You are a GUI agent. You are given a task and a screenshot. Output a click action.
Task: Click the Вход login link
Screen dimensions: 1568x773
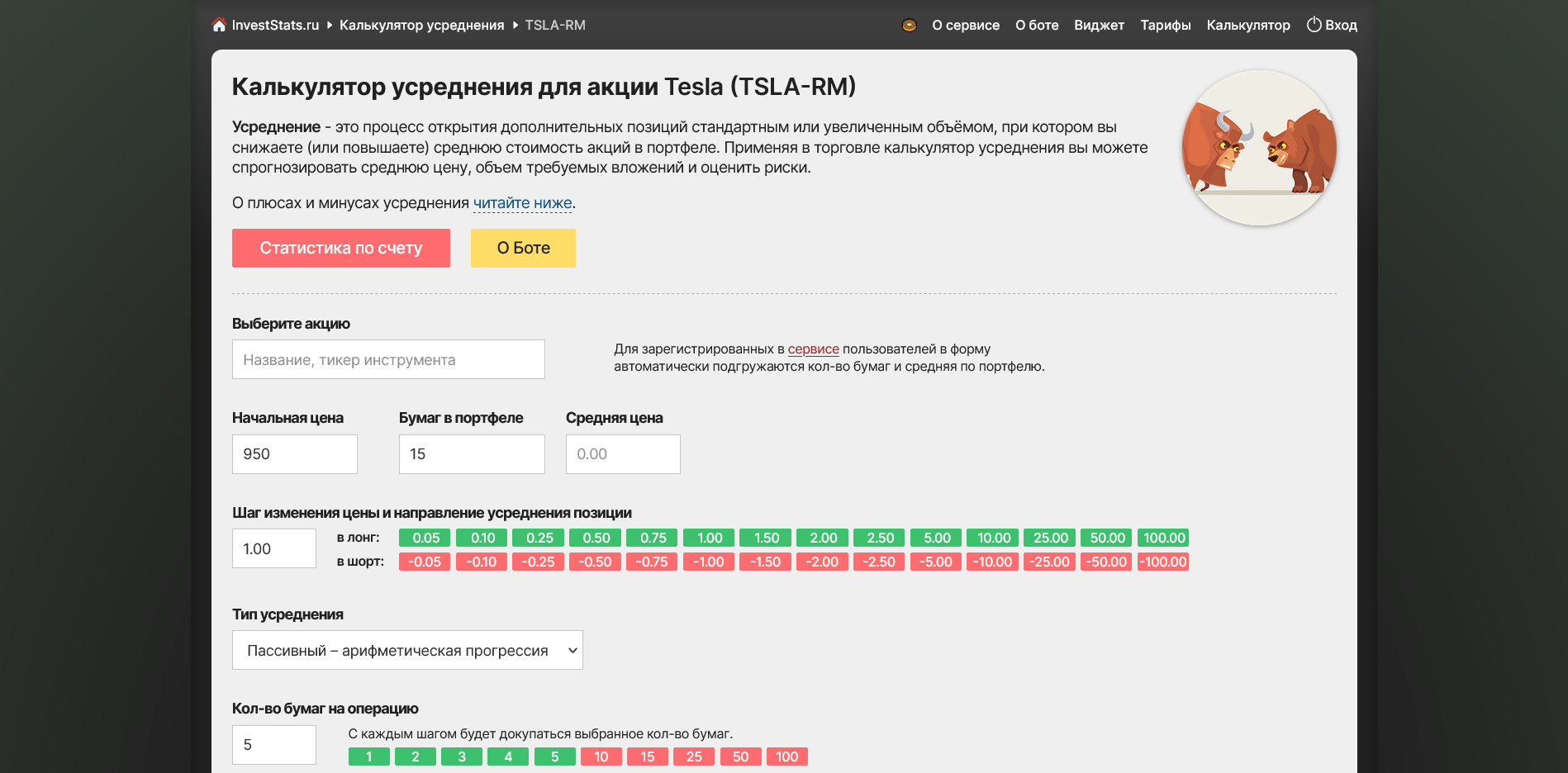[1332, 25]
